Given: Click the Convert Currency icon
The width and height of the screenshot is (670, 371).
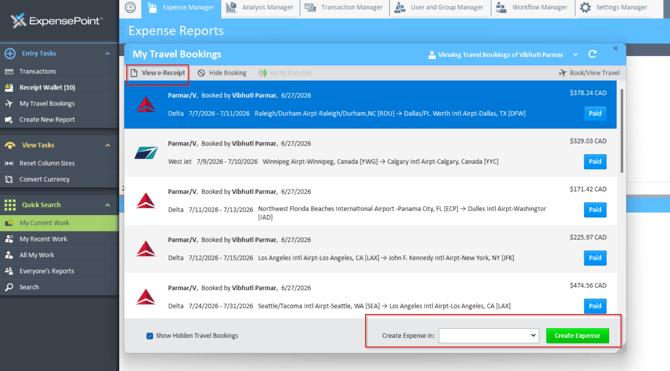Looking at the screenshot, I should 9,180.
